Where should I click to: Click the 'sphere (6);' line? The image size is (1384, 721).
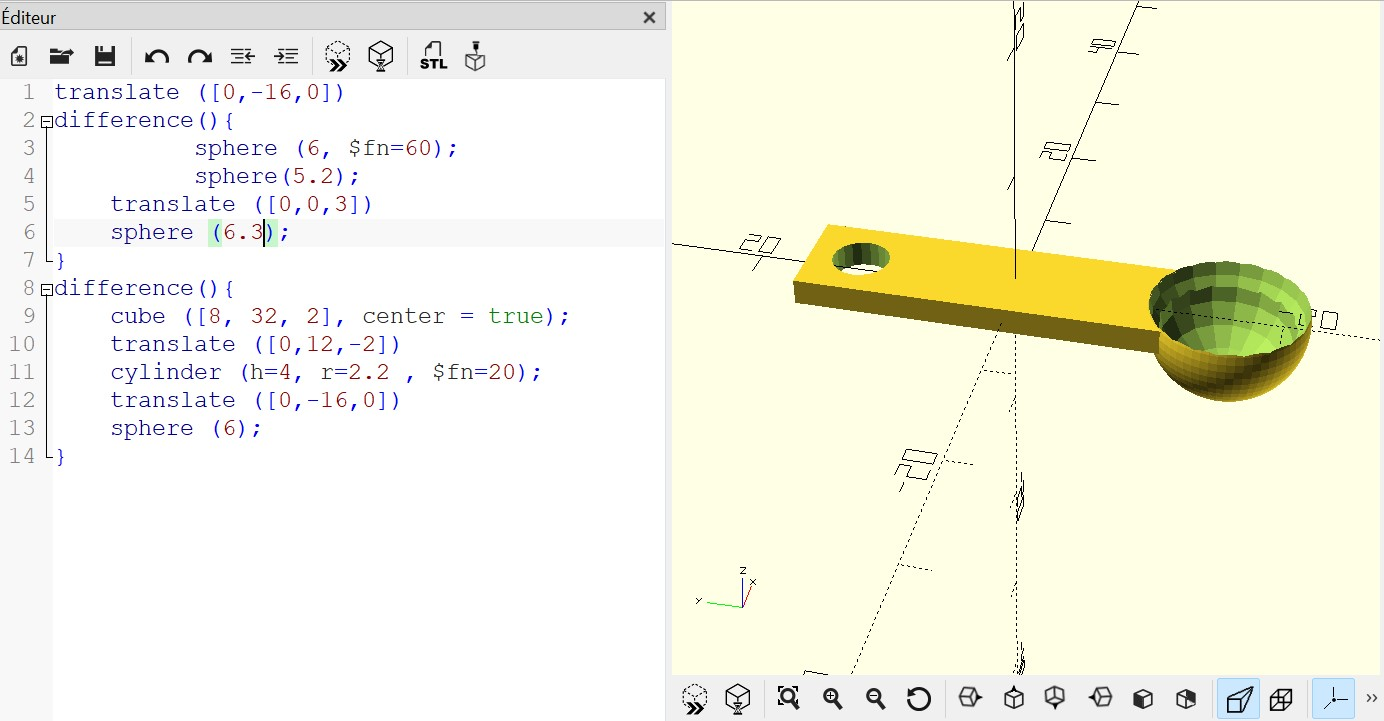tap(186, 428)
